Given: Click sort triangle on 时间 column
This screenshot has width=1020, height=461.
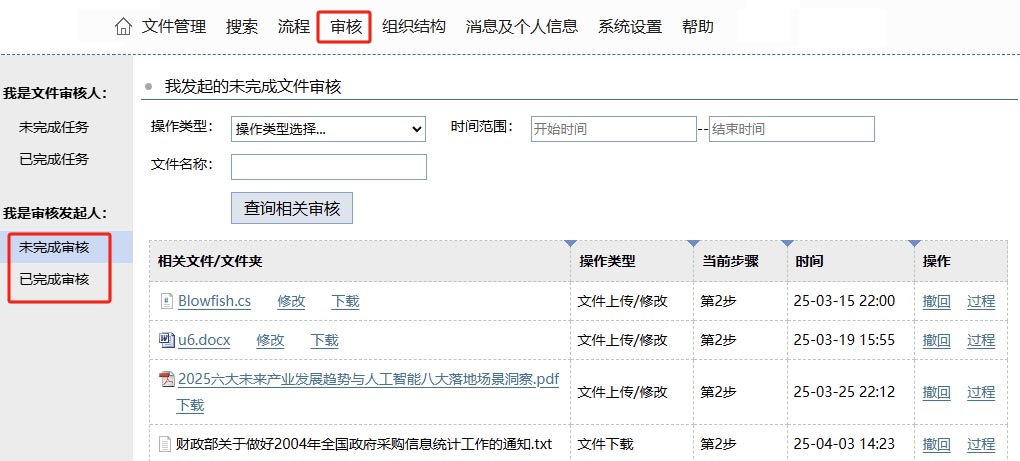Looking at the screenshot, I should [x=914, y=243].
